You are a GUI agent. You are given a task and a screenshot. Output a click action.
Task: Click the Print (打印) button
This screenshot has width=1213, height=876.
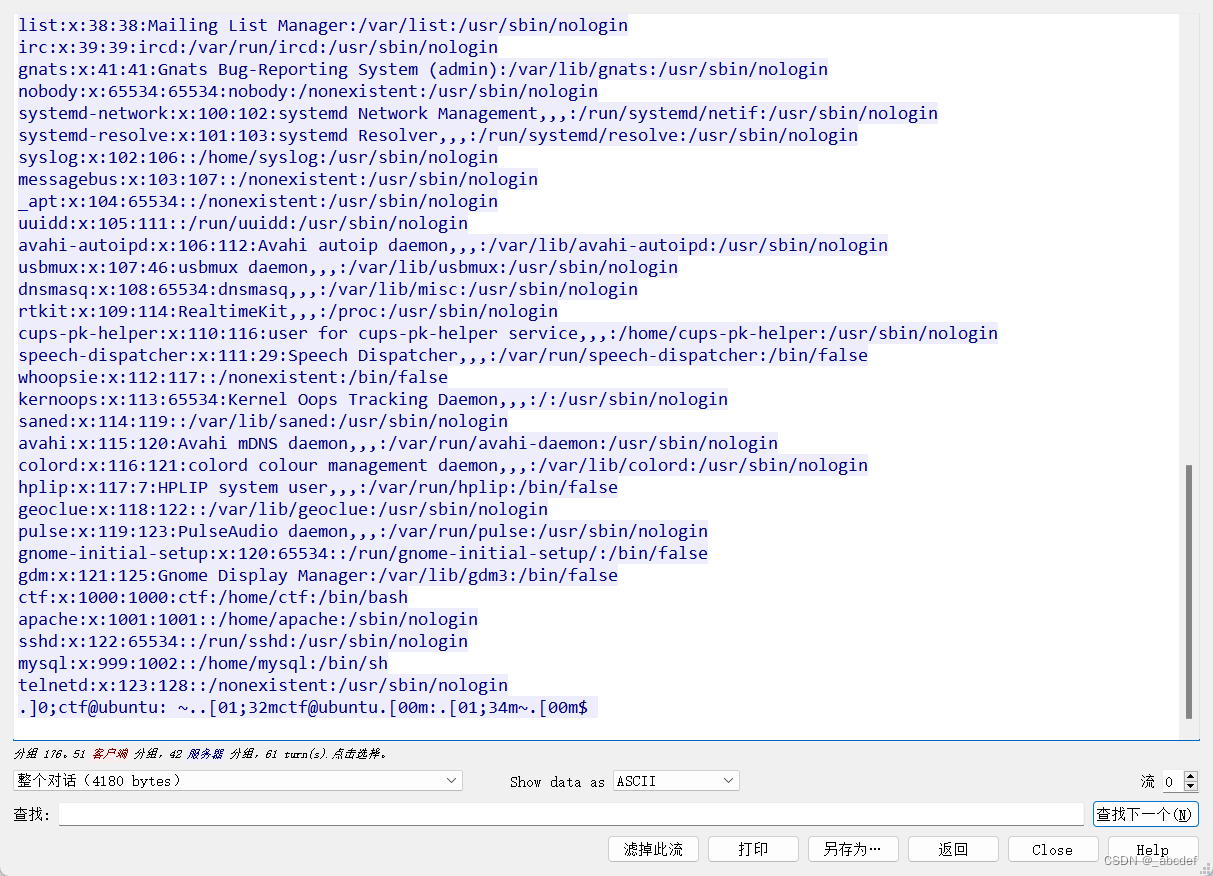753,849
